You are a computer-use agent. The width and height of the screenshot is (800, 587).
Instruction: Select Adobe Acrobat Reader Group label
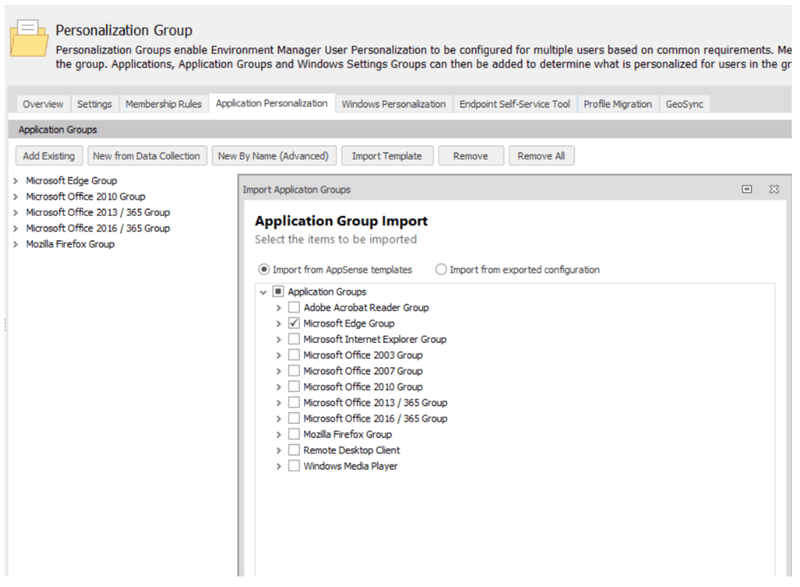[x=366, y=308]
